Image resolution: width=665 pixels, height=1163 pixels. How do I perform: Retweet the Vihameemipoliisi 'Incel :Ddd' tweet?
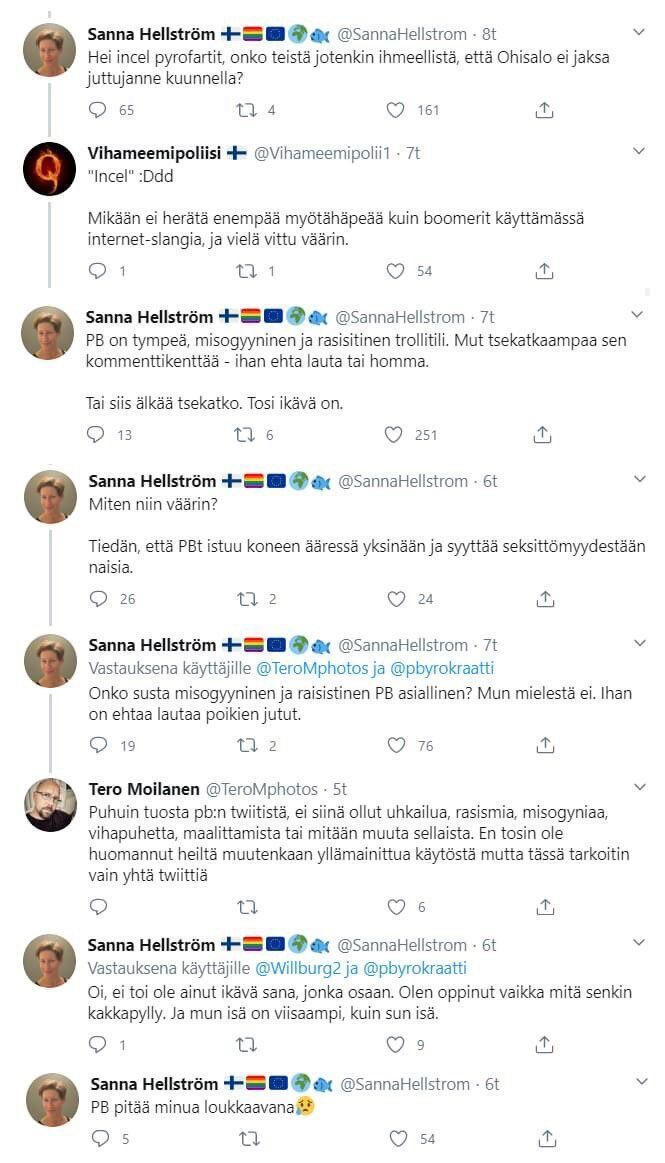point(246,271)
